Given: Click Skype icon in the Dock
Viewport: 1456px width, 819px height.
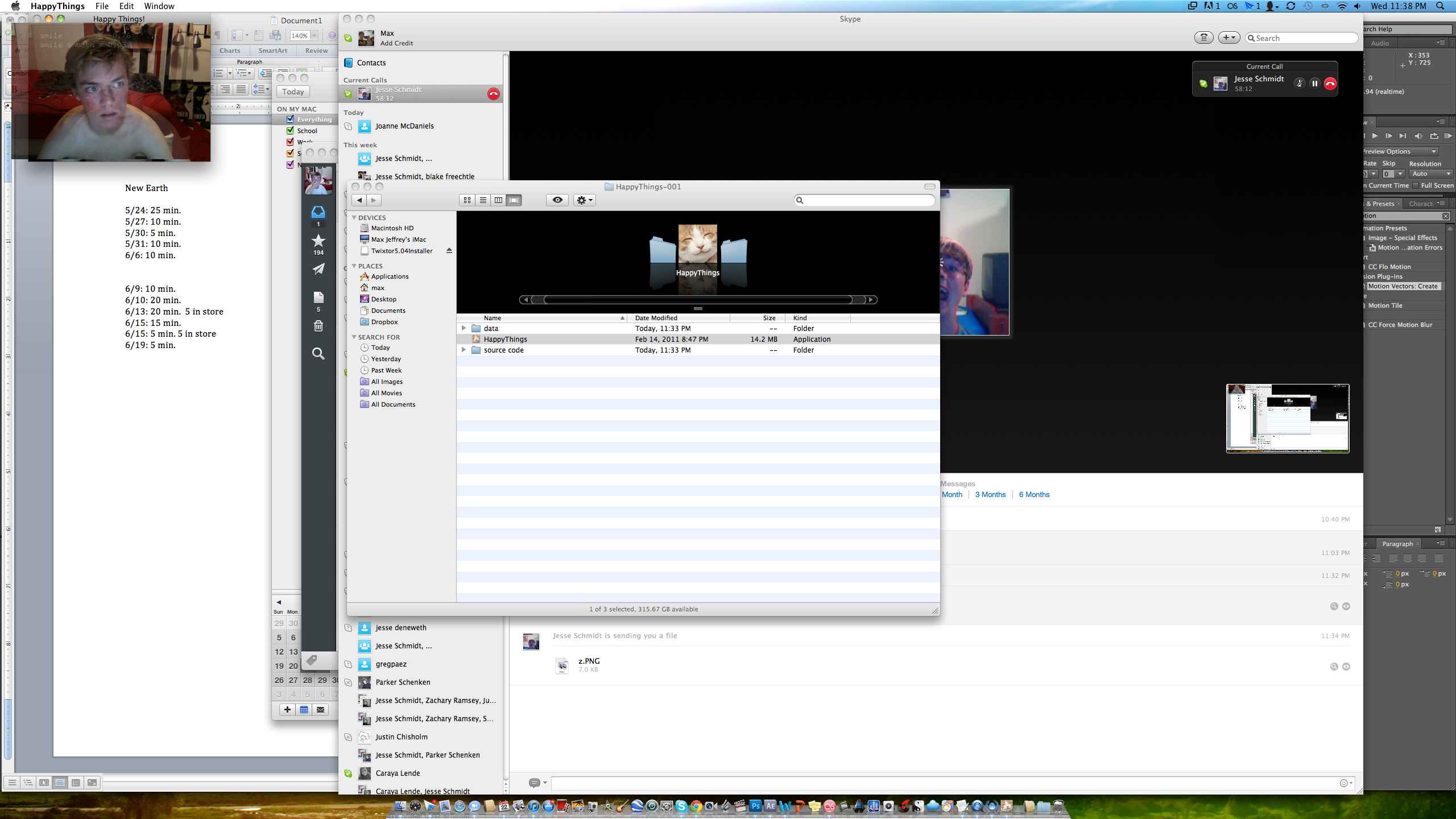Looking at the screenshot, I should (681, 806).
